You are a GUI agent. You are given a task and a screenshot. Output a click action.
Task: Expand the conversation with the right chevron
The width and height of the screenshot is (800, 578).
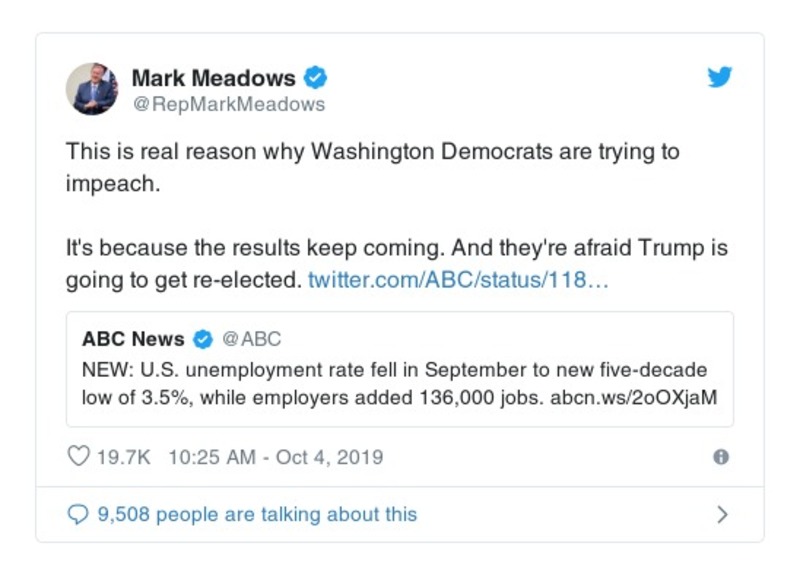pos(722,515)
